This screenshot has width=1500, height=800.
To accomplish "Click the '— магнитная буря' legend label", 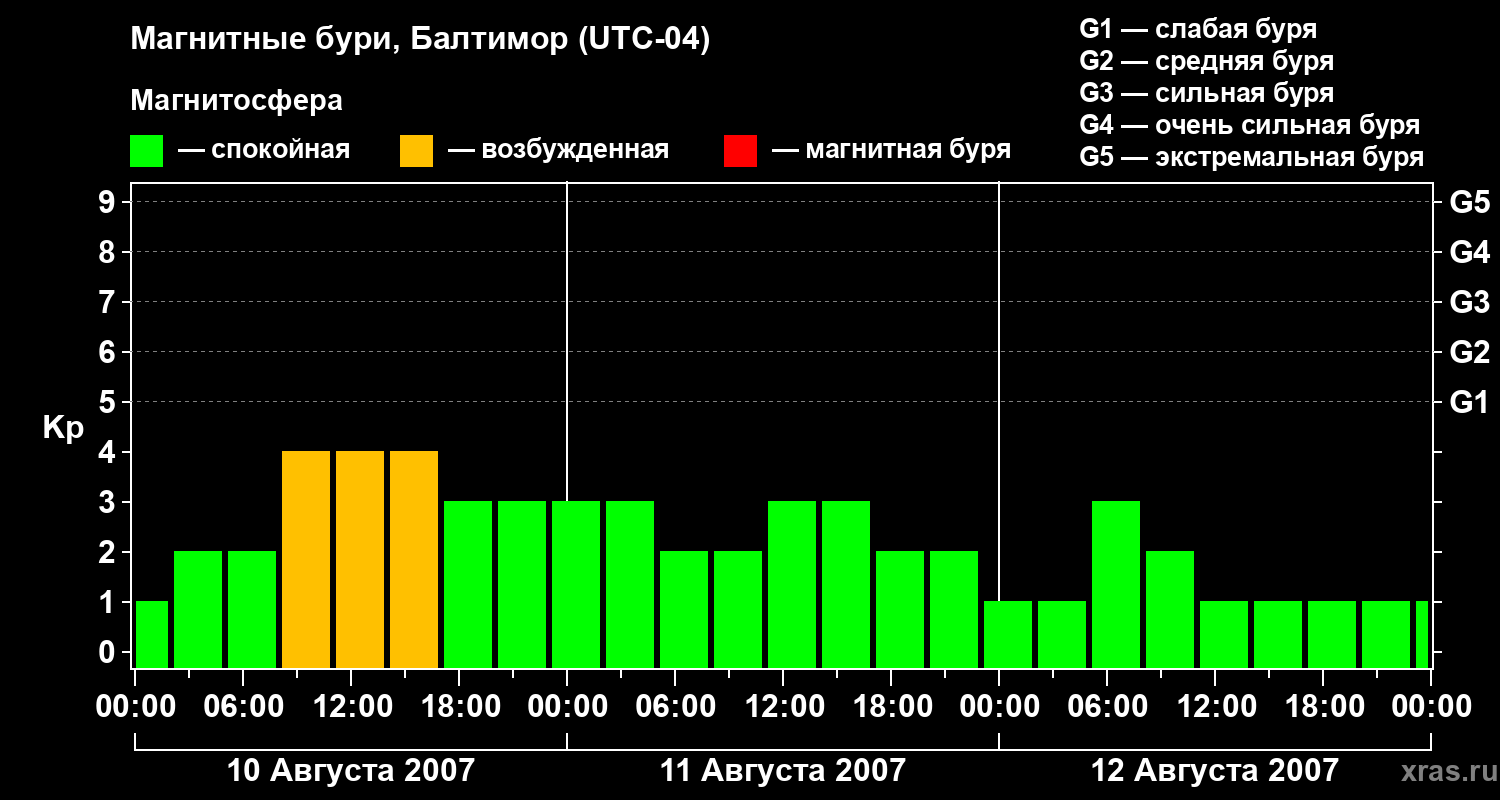I will tap(891, 151).
